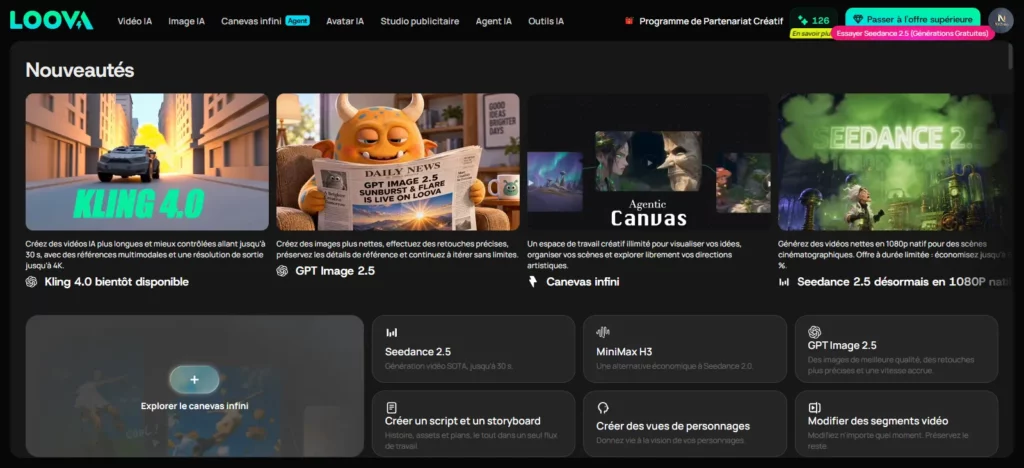Screen dimensions: 1024x468
Task: Open the user profile avatar
Action: pos(1000,20)
